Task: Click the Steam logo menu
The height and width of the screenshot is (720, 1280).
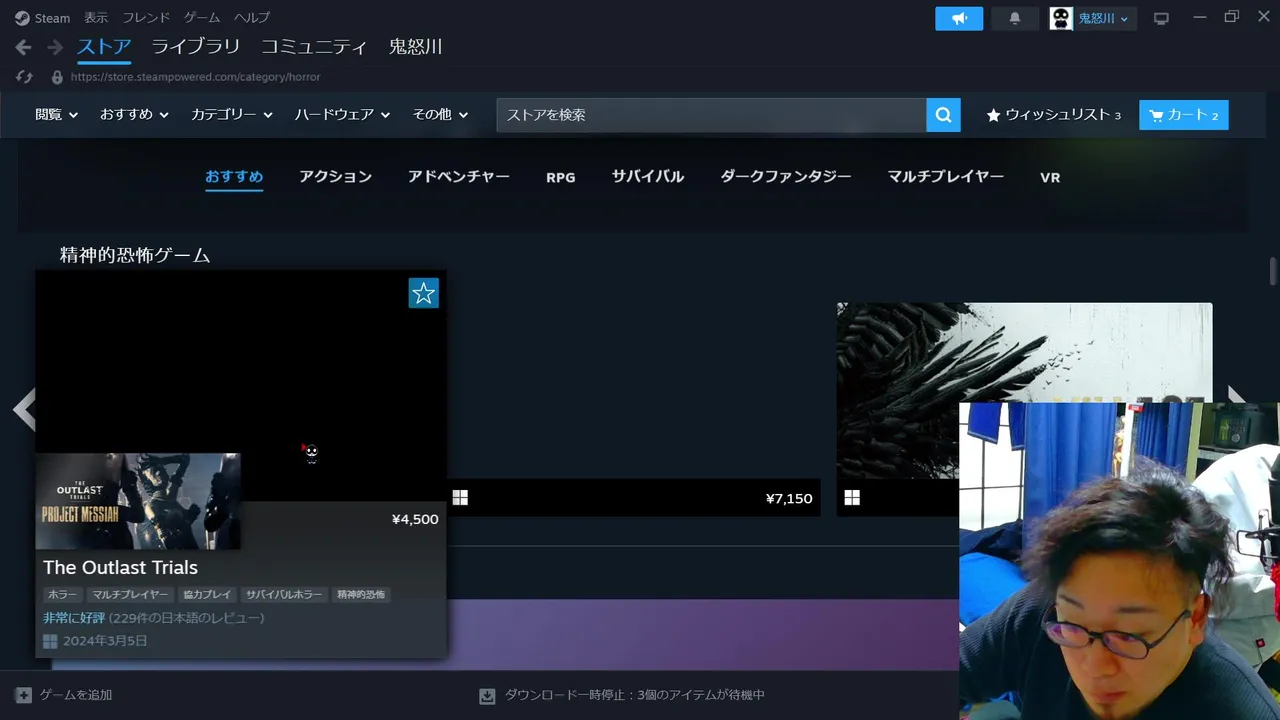Action: click(22, 18)
